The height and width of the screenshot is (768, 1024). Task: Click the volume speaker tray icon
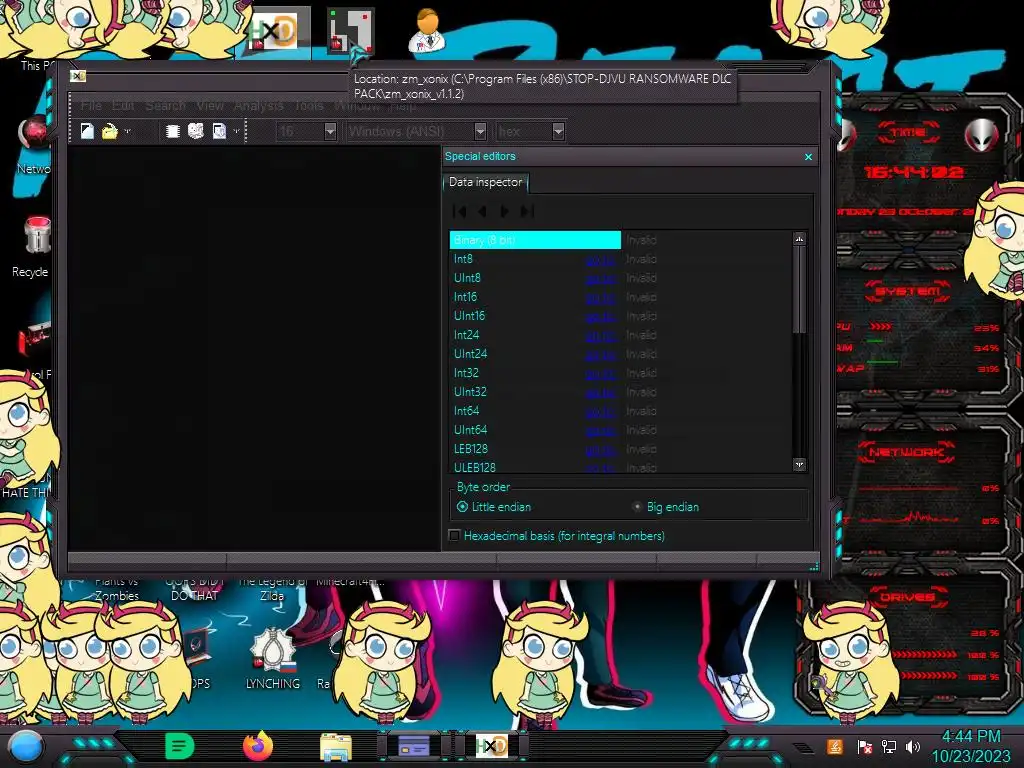click(913, 746)
